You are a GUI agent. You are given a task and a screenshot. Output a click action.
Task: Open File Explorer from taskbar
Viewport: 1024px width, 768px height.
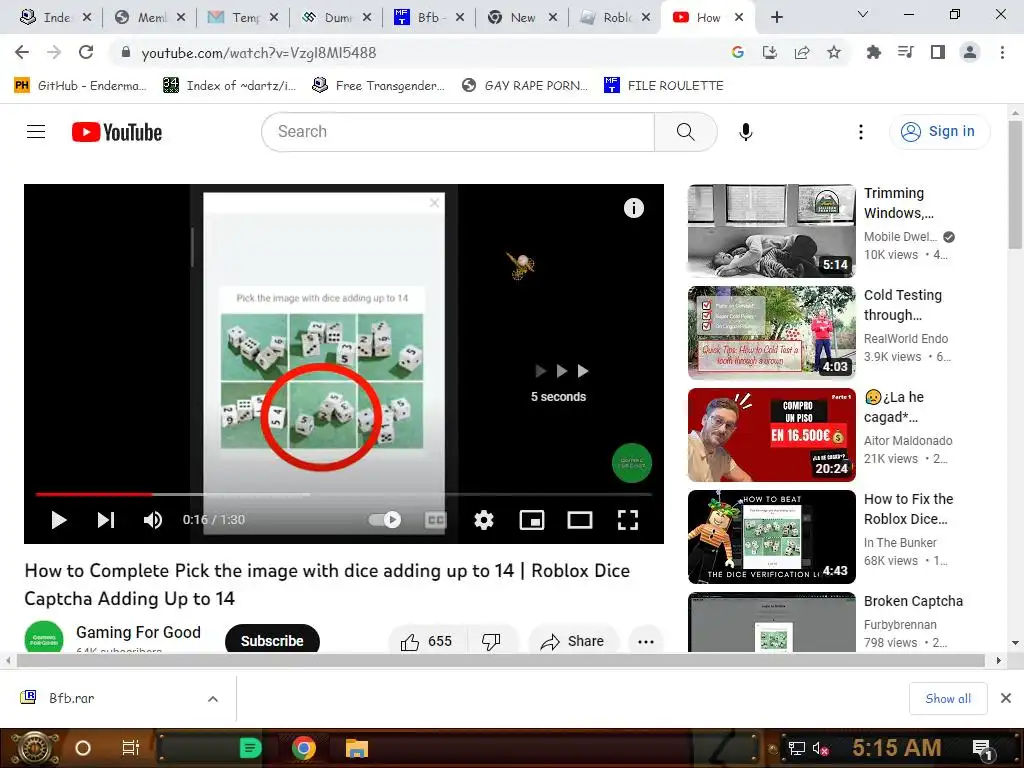357,748
